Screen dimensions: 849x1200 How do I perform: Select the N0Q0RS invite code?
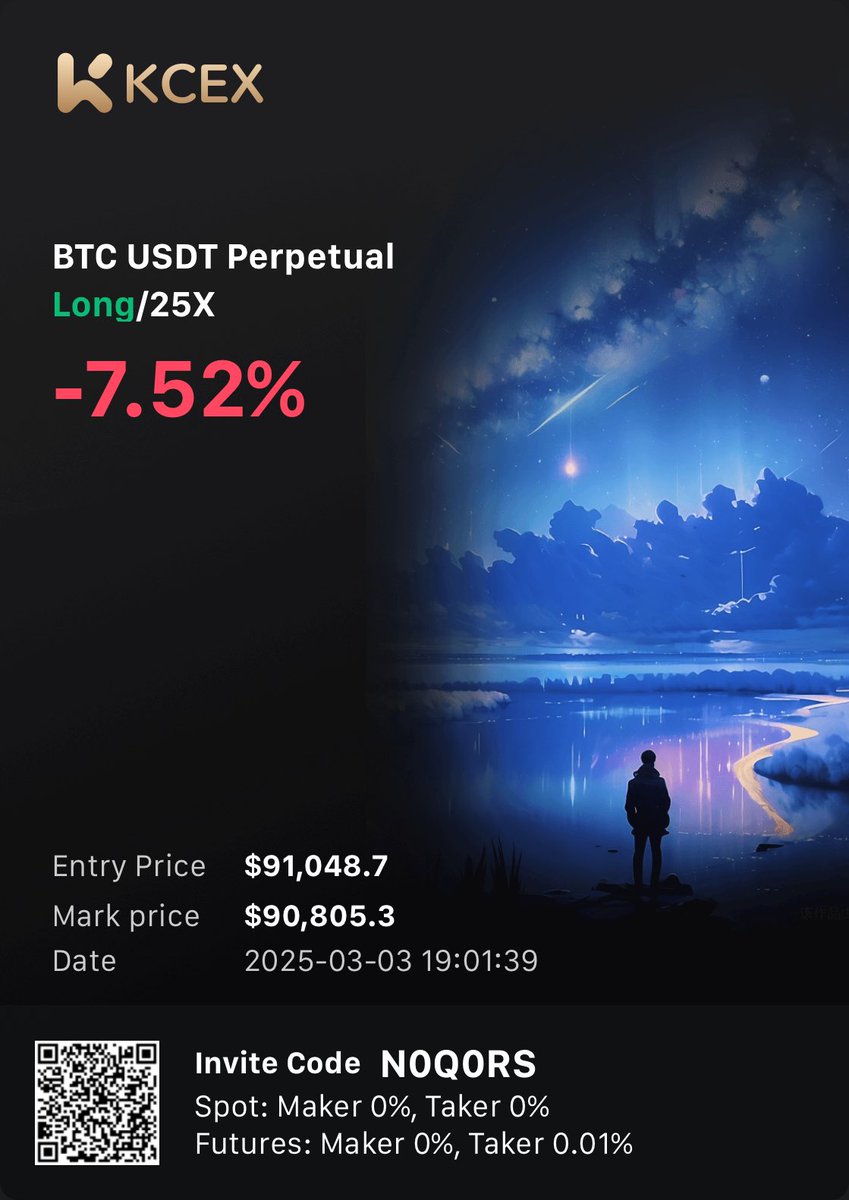tap(459, 1065)
